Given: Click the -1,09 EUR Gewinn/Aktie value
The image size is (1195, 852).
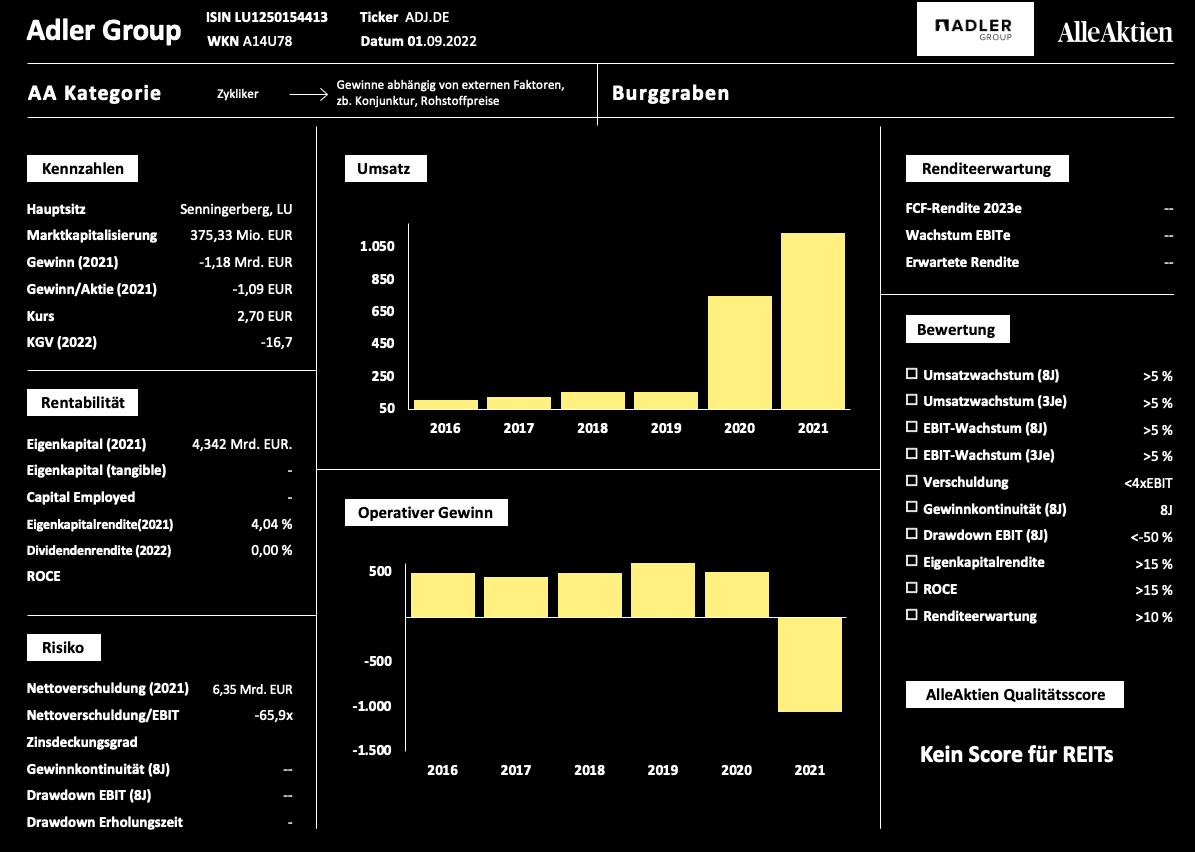Looking at the screenshot, I should pyautogui.click(x=262, y=289).
